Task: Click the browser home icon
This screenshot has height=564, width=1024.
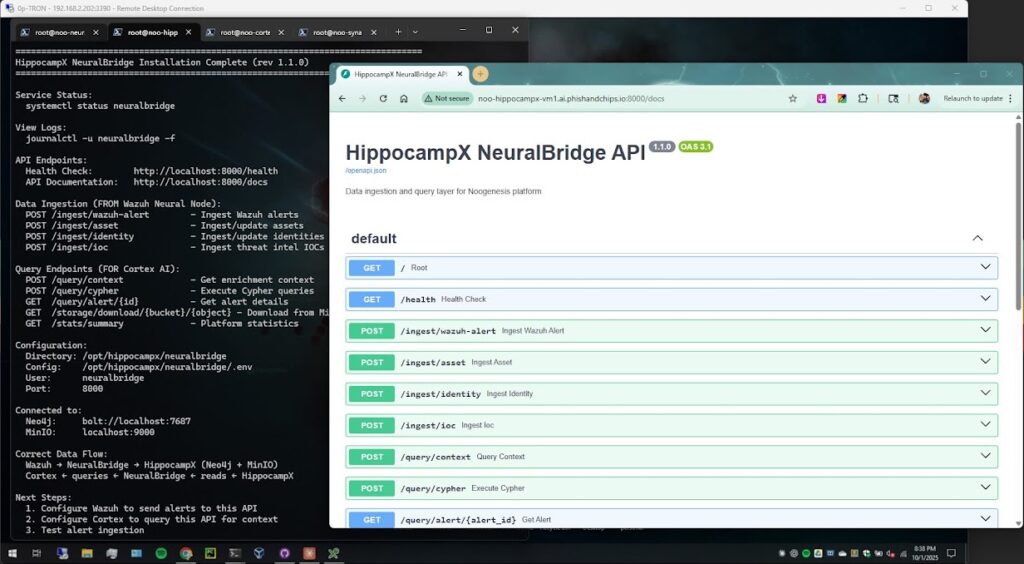Action: [404, 99]
